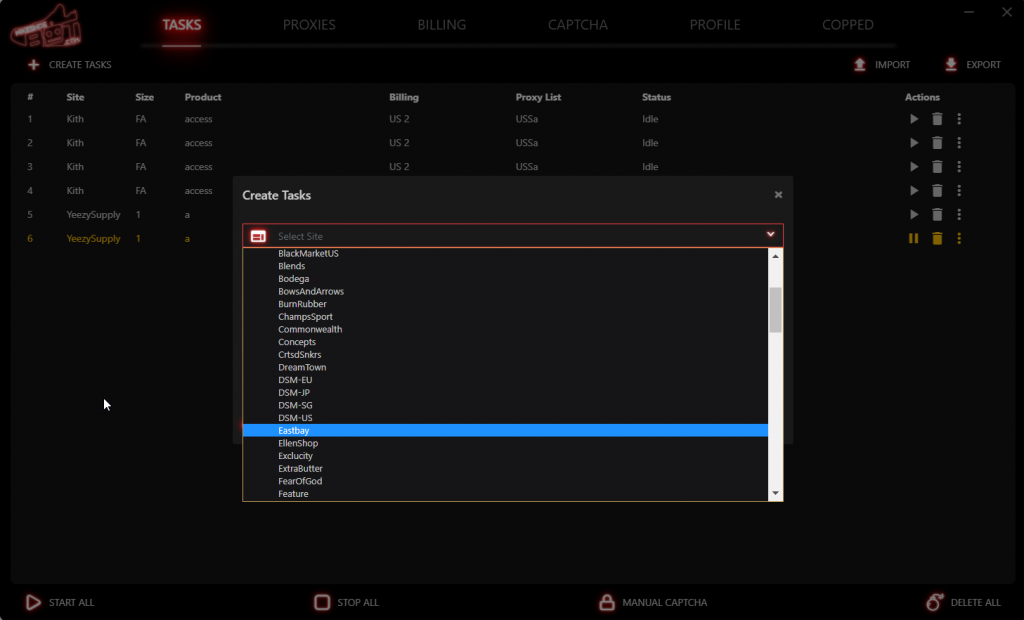The height and width of the screenshot is (620, 1024).
Task: Close the Create Tasks dialog
Action: click(778, 195)
